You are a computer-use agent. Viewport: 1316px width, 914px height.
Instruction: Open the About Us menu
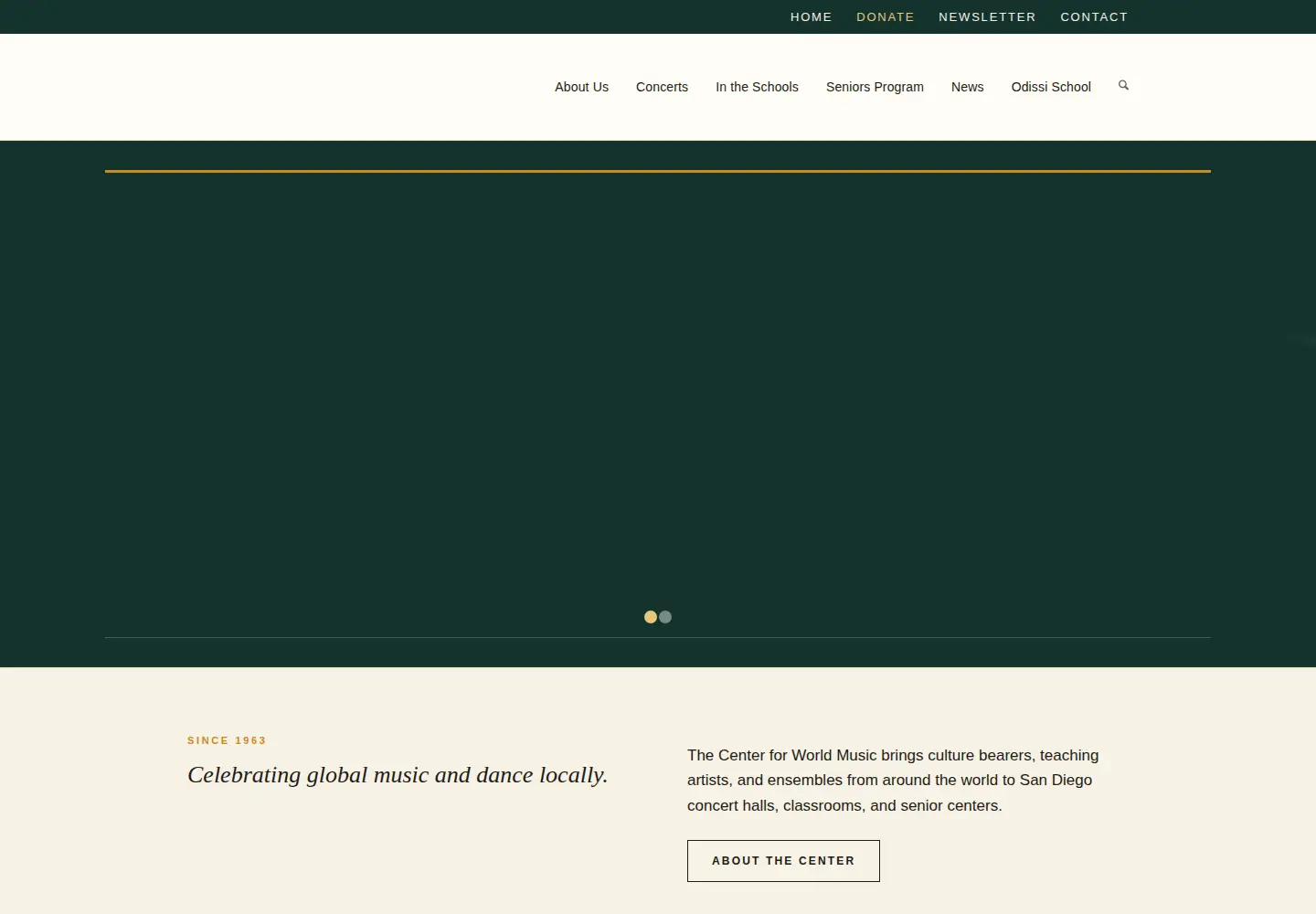(x=581, y=87)
